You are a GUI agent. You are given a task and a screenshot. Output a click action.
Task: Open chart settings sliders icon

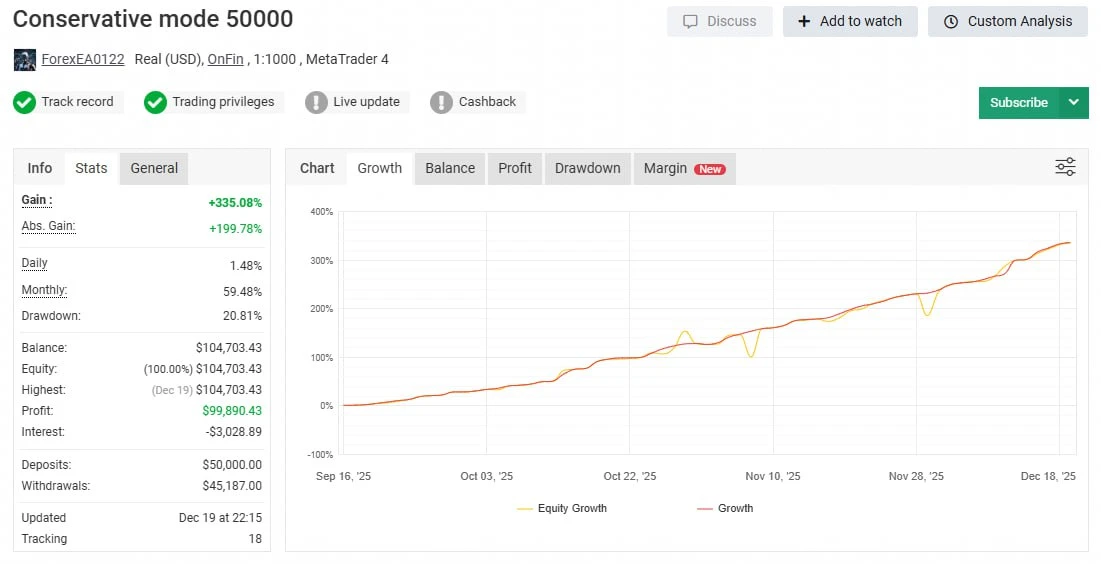click(1065, 167)
